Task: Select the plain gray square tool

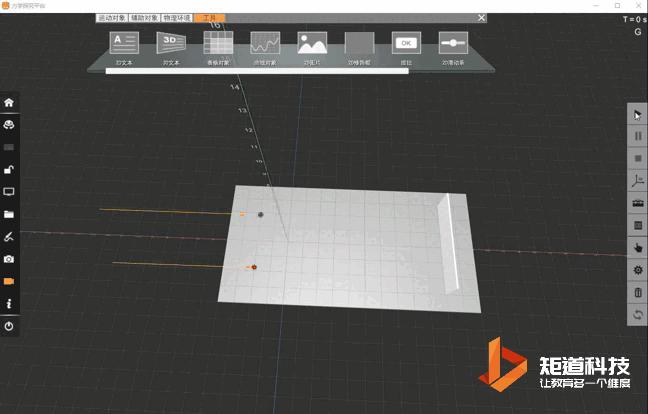Action: 359,43
